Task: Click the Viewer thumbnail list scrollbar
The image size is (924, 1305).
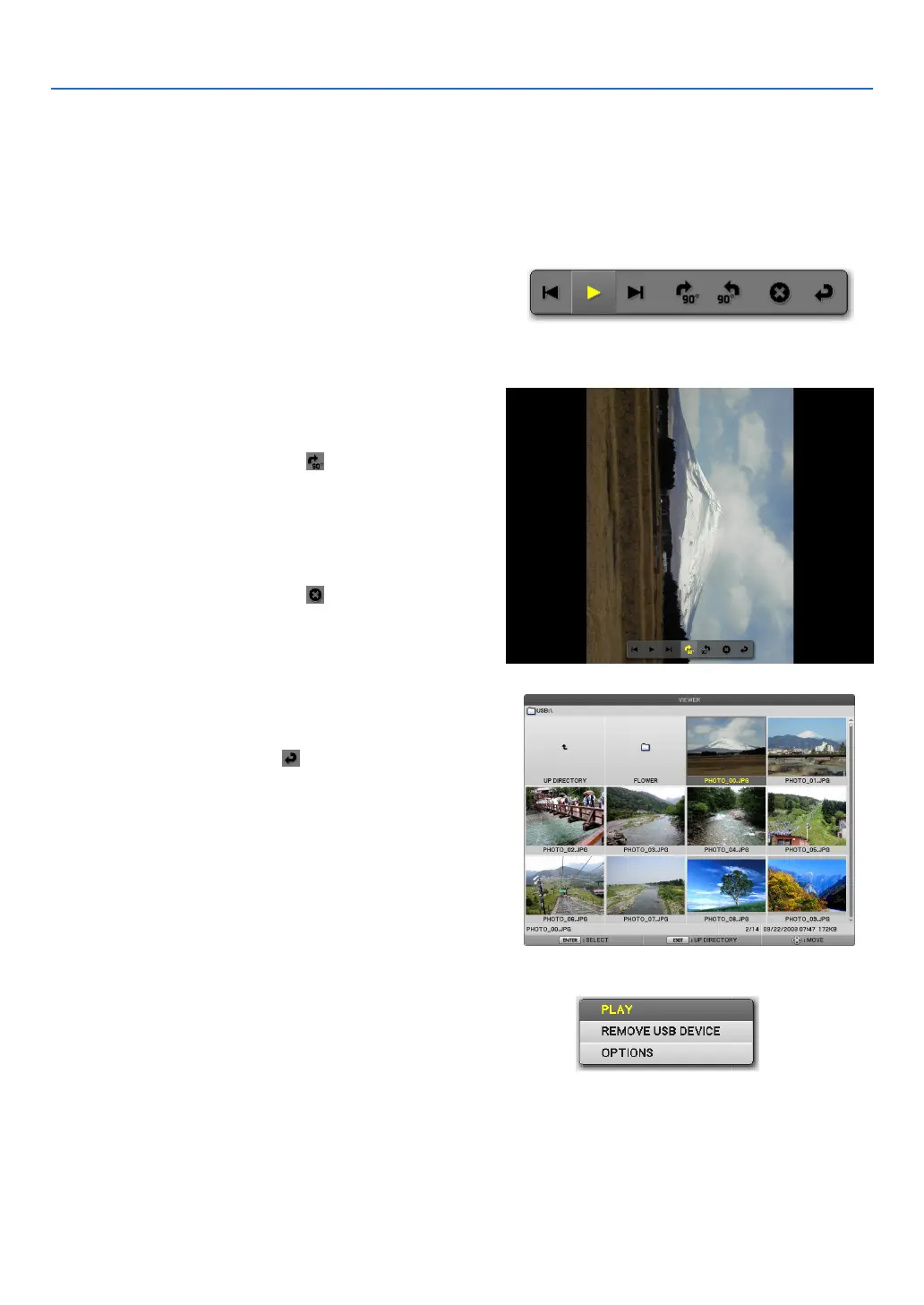Action: click(x=851, y=820)
